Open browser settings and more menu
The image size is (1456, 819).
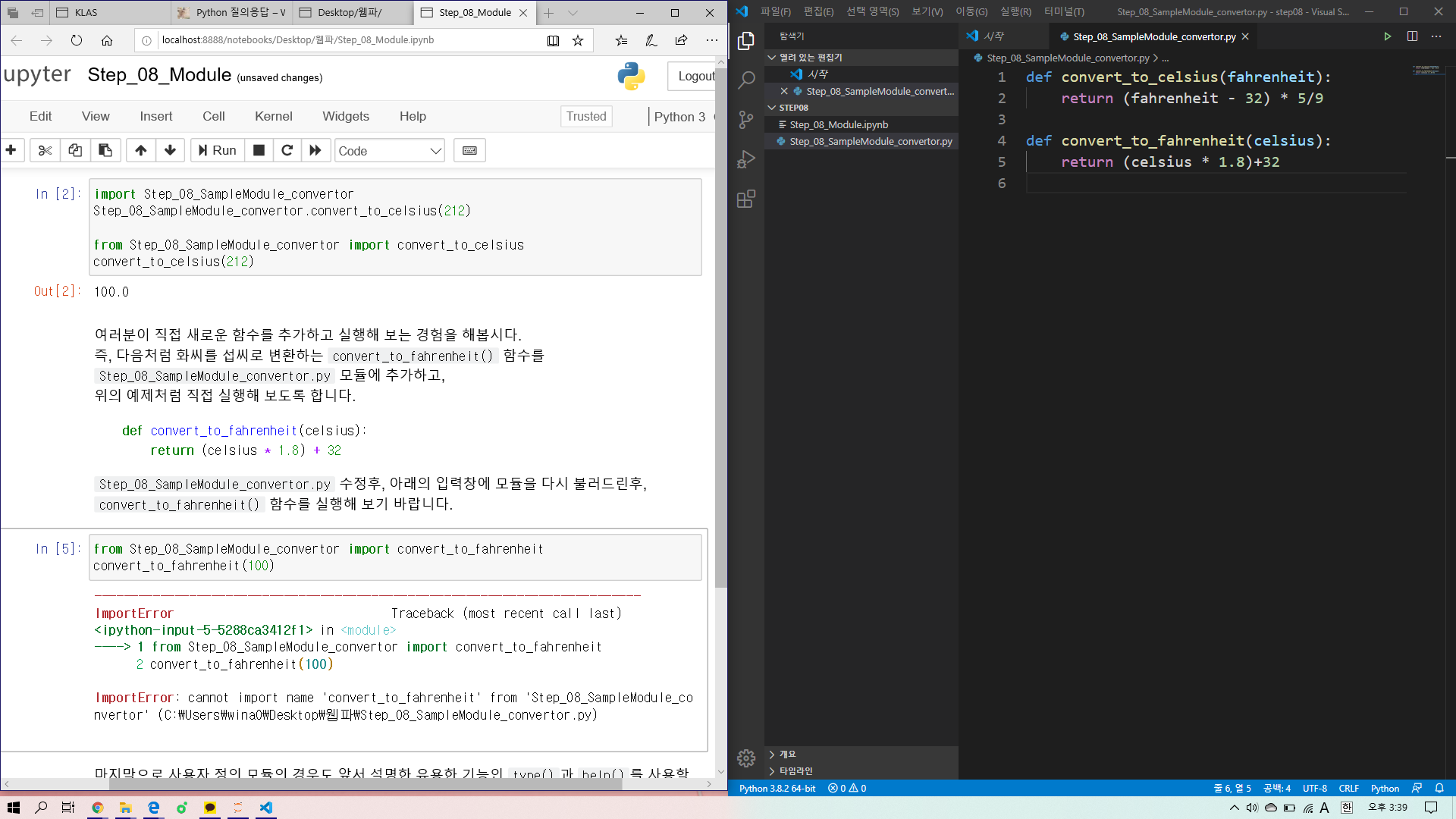tap(711, 40)
